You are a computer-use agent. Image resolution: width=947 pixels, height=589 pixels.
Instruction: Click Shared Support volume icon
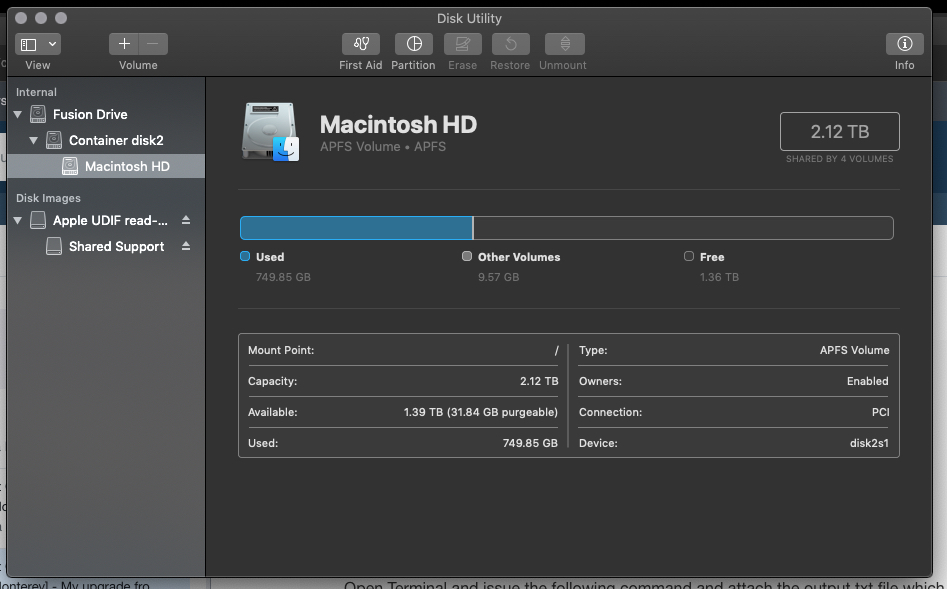point(54,246)
